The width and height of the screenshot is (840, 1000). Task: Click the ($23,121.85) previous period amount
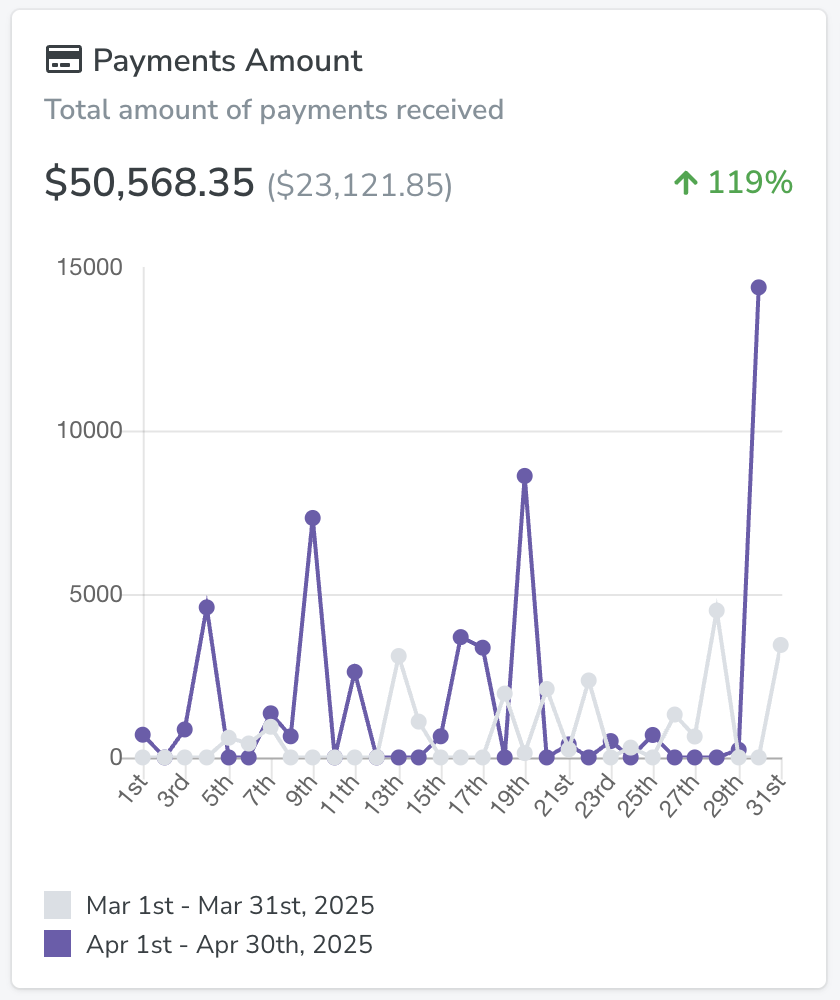tap(359, 185)
